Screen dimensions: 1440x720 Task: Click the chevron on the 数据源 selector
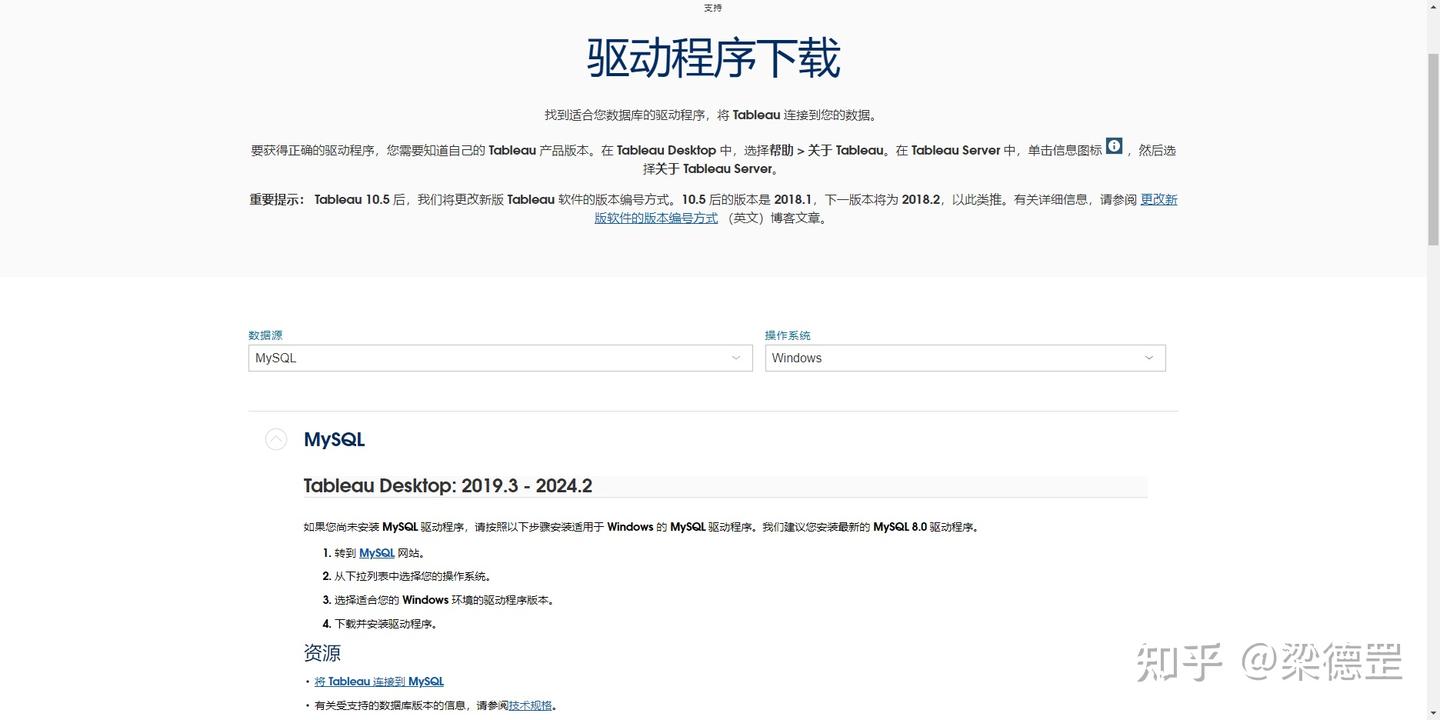pos(736,357)
